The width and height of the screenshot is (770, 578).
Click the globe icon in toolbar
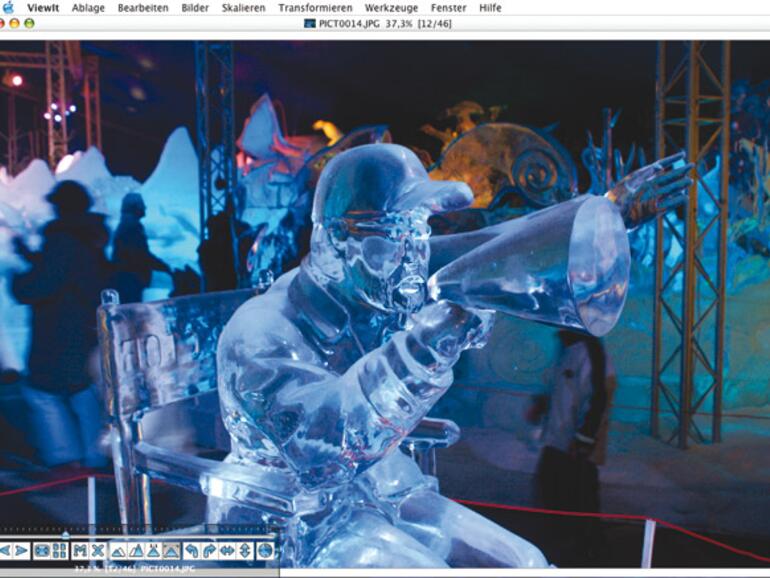coord(266,550)
